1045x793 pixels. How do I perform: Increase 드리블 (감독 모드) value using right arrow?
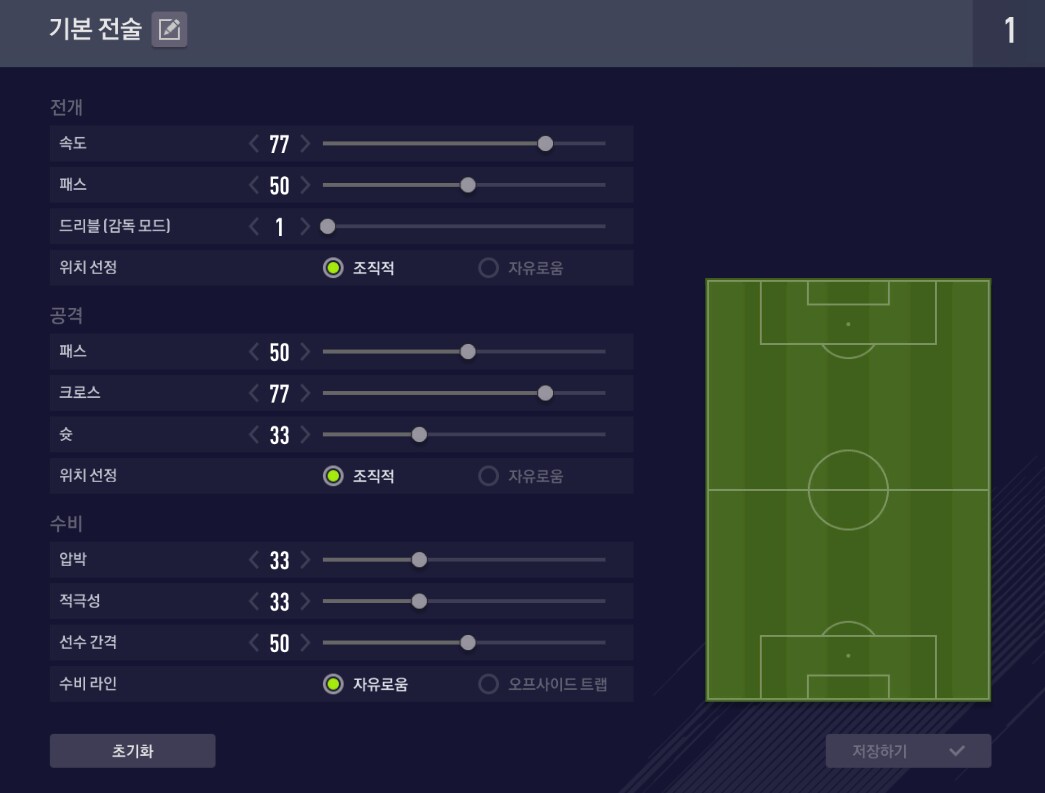point(305,227)
